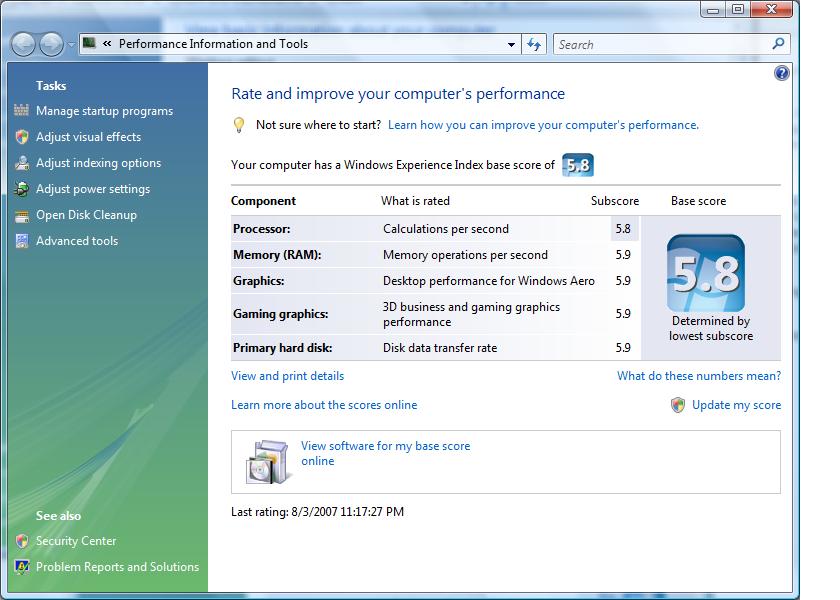Open Manage startup programs task
This screenshot has width=840, height=600.
tap(104, 111)
